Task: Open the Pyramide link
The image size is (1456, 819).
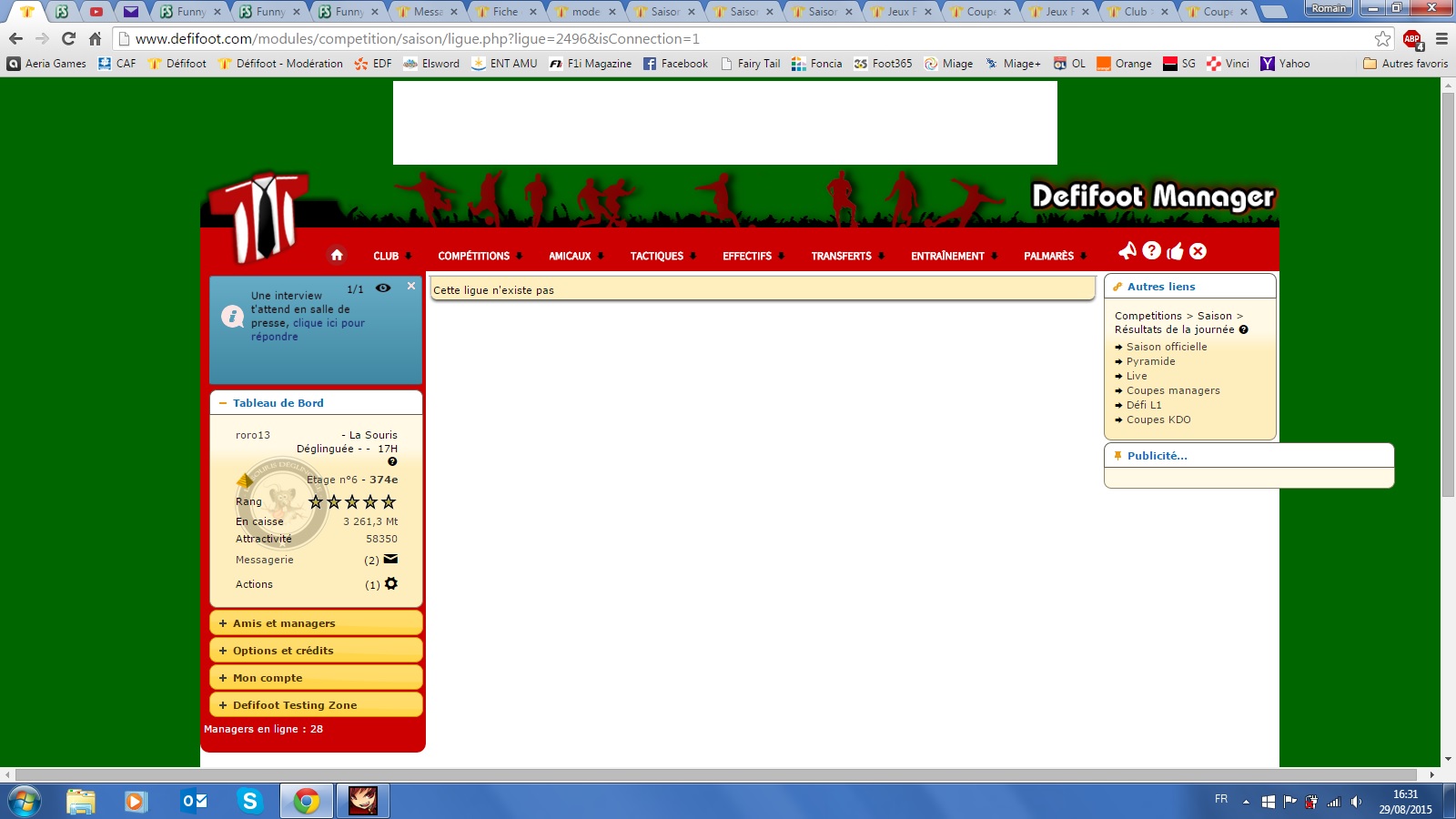Action: point(1150,361)
